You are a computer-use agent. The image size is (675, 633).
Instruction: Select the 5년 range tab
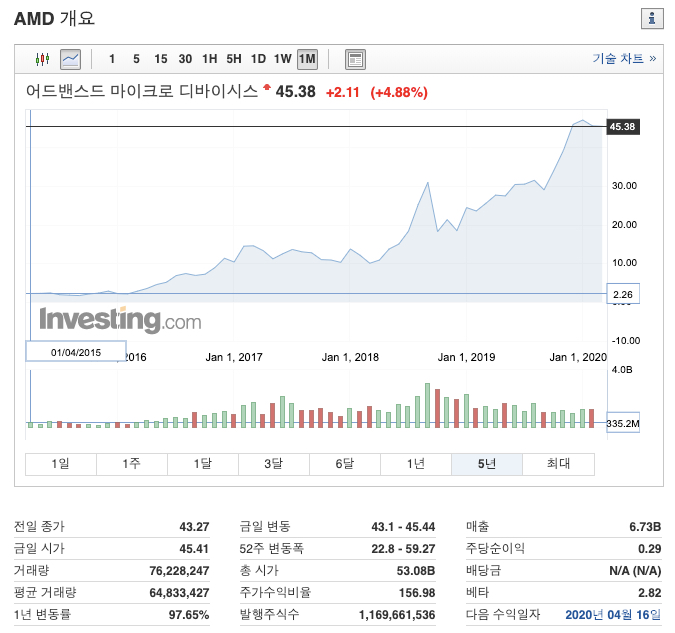coord(487,464)
